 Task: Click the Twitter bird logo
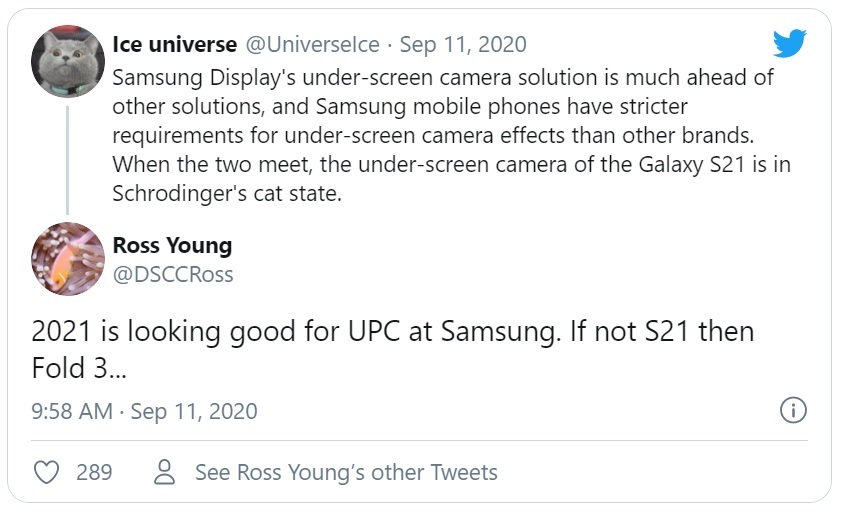(789, 44)
